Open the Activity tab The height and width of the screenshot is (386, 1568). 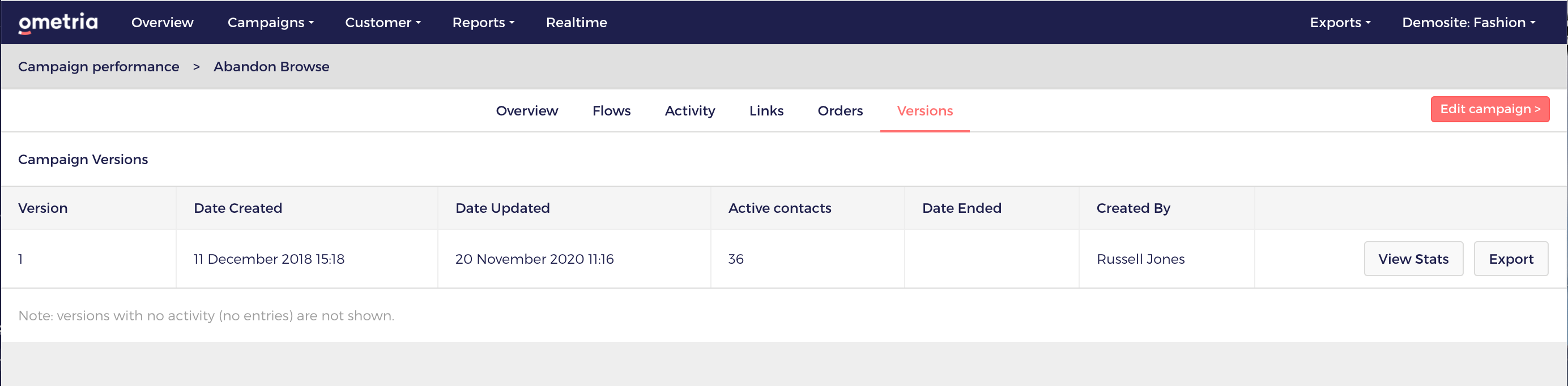(689, 110)
